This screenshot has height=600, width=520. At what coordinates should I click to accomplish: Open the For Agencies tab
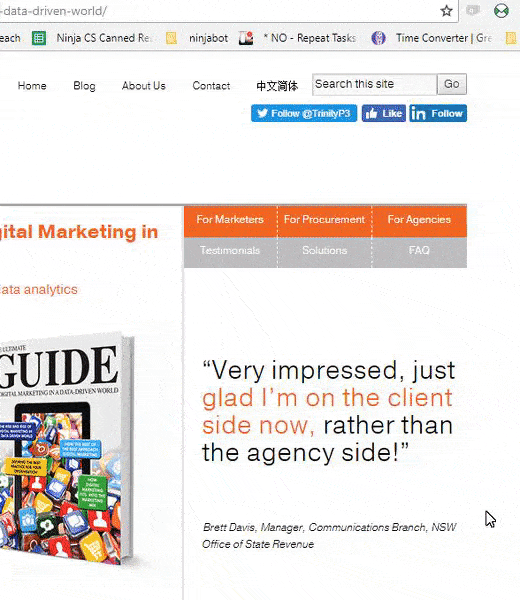[x=419, y=220]
